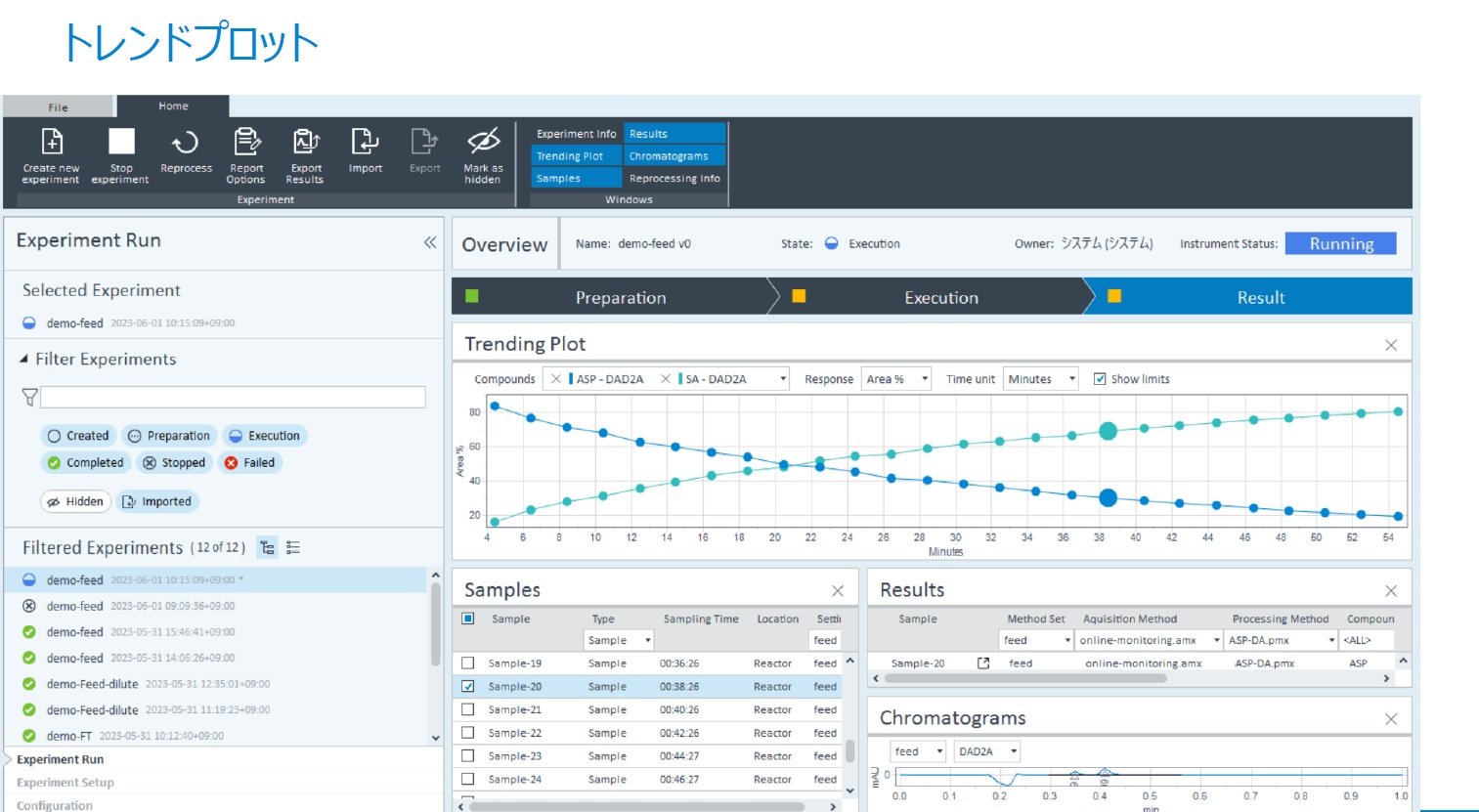1479x812 pixels.
Task: Click Running instrument status
Action: coord(1341,244)
